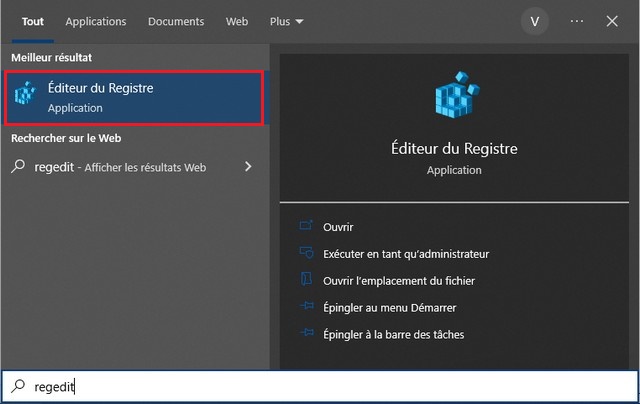Close the search panel with the X
Image resolution: width=640 pixels, height=404 pixels.
tap(612, 21)
